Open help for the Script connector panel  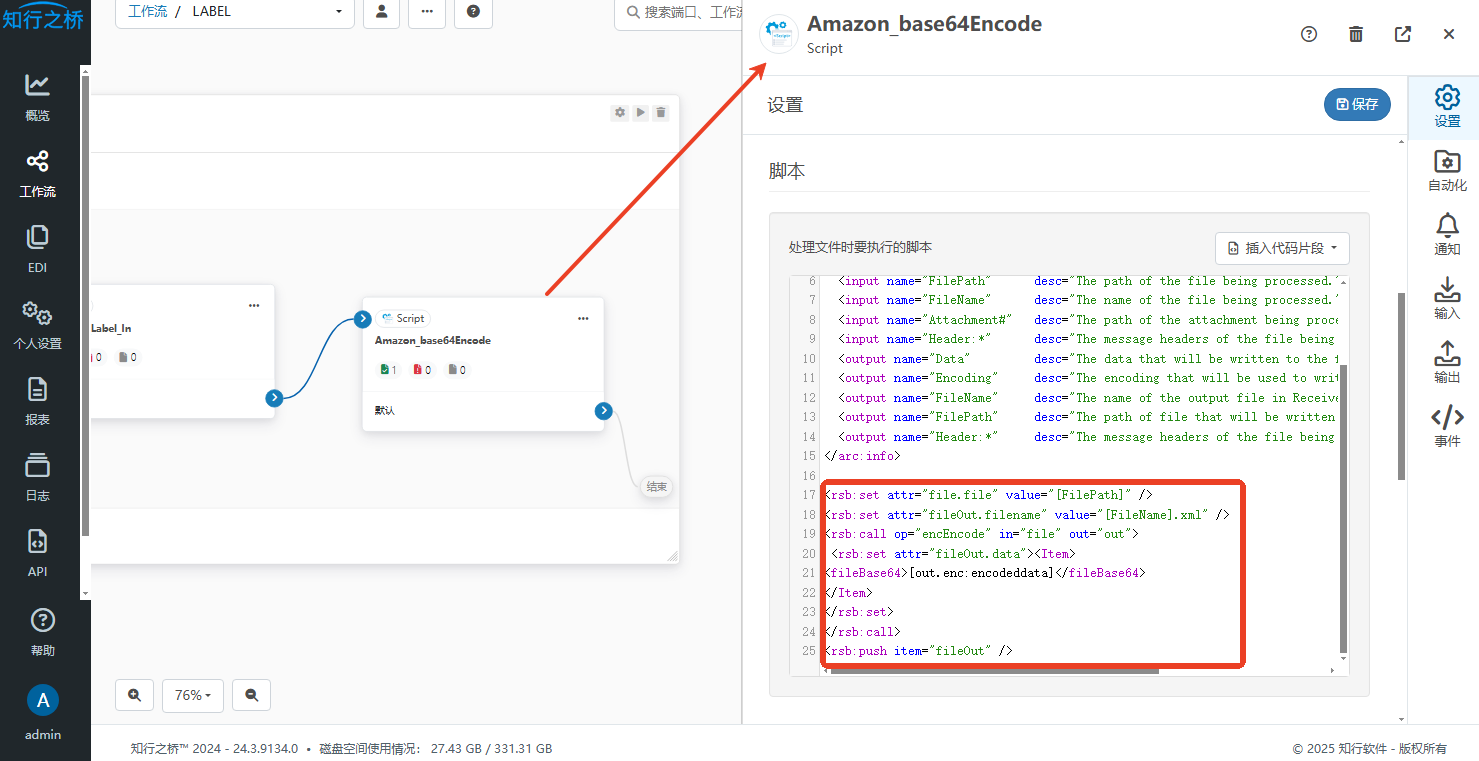pyautogui.click(x=1309, y=34)
